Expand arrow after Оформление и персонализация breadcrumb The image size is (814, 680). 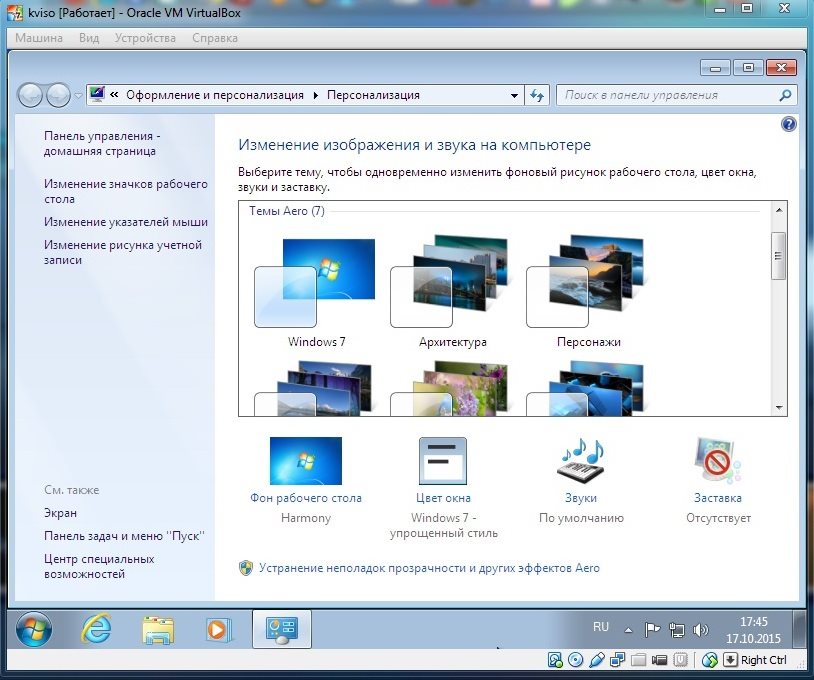[316, 96]
